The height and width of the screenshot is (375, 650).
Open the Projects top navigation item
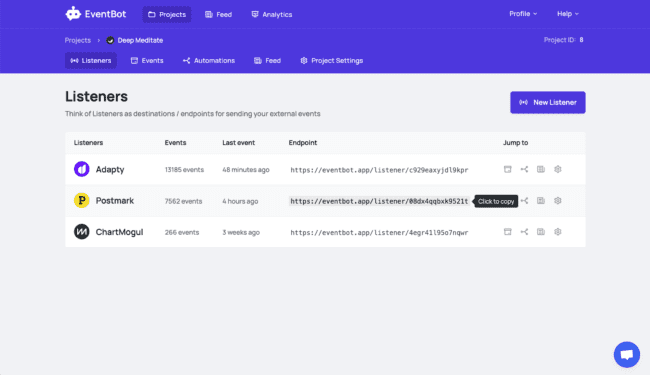pos(167,15)
